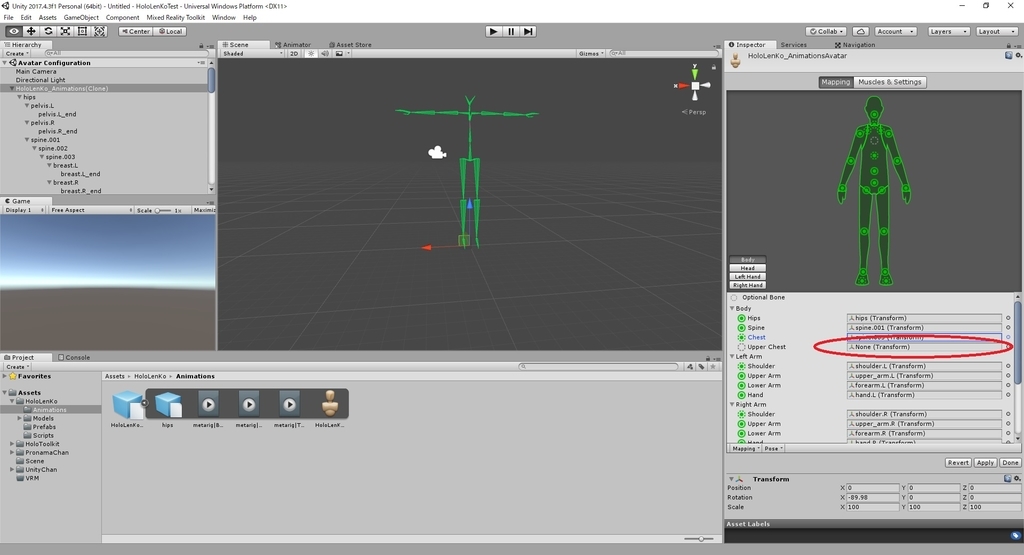Open the Collab dropdown

[827, 31]
